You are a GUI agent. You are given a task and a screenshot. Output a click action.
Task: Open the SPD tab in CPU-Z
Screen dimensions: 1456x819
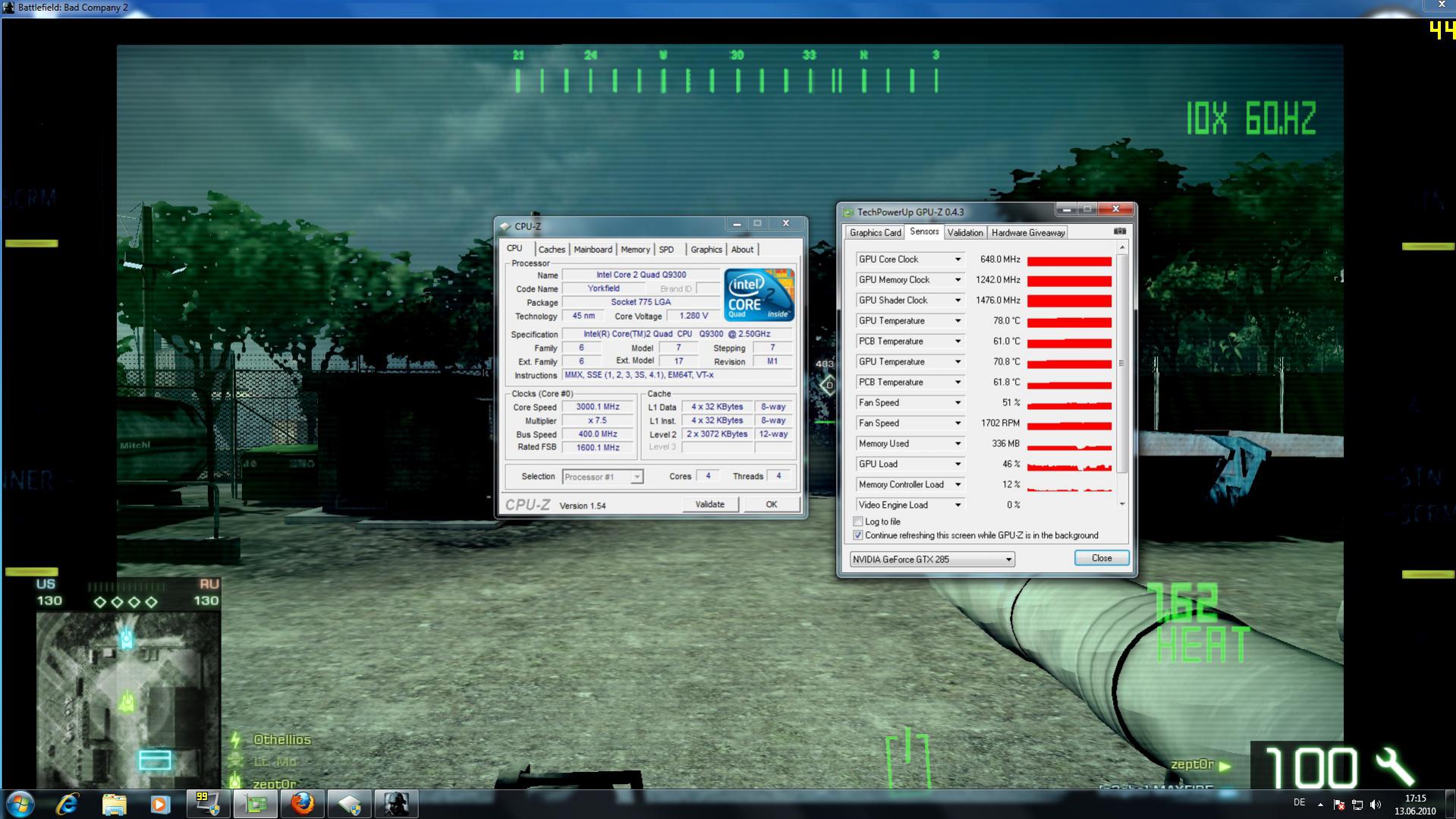click(666, 250)
